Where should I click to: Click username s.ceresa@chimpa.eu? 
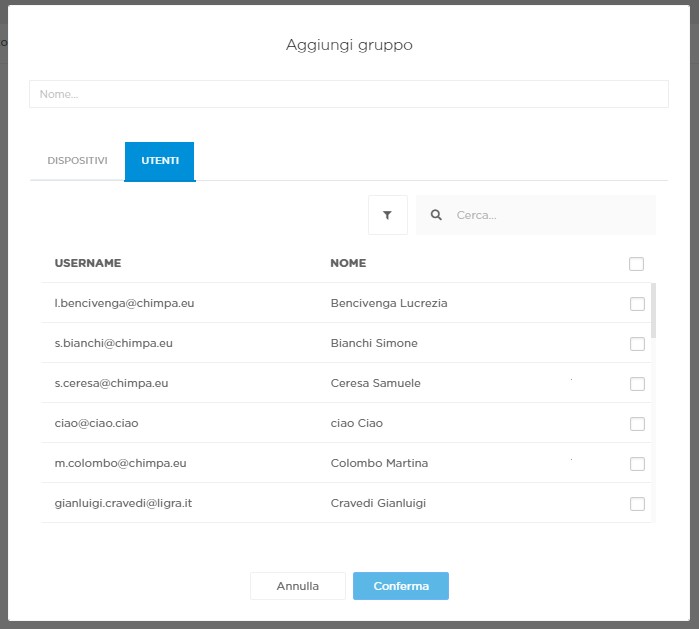point(111,383)
